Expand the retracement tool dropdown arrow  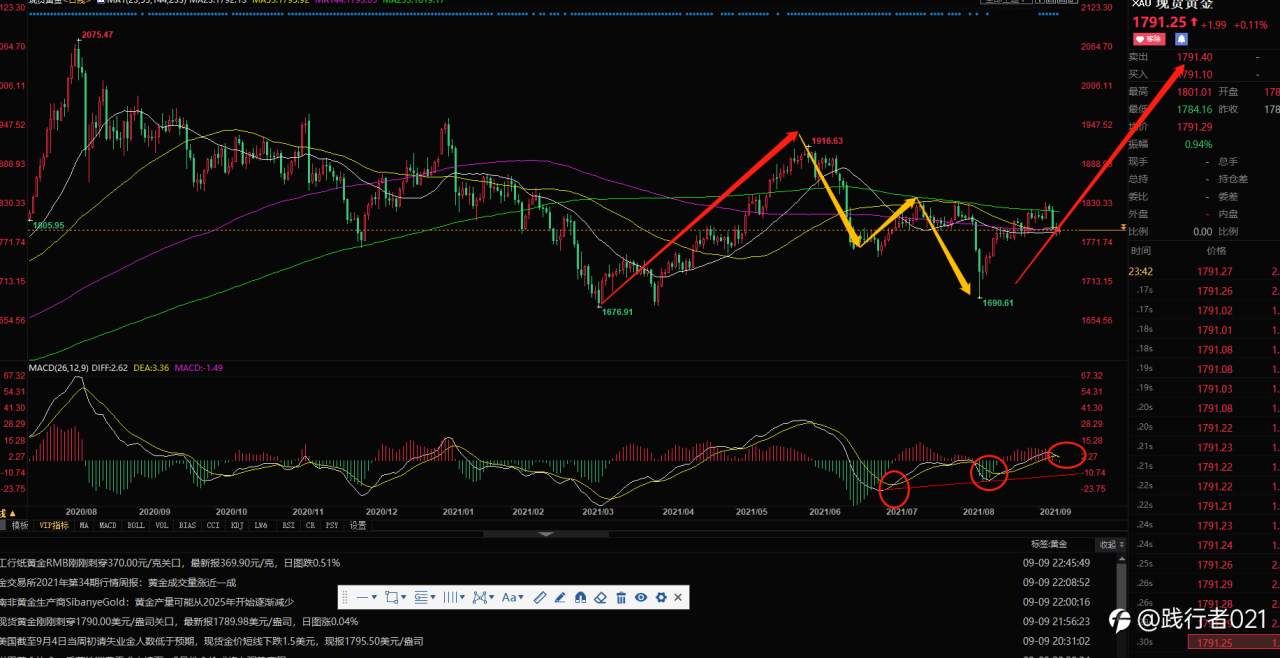433,597
